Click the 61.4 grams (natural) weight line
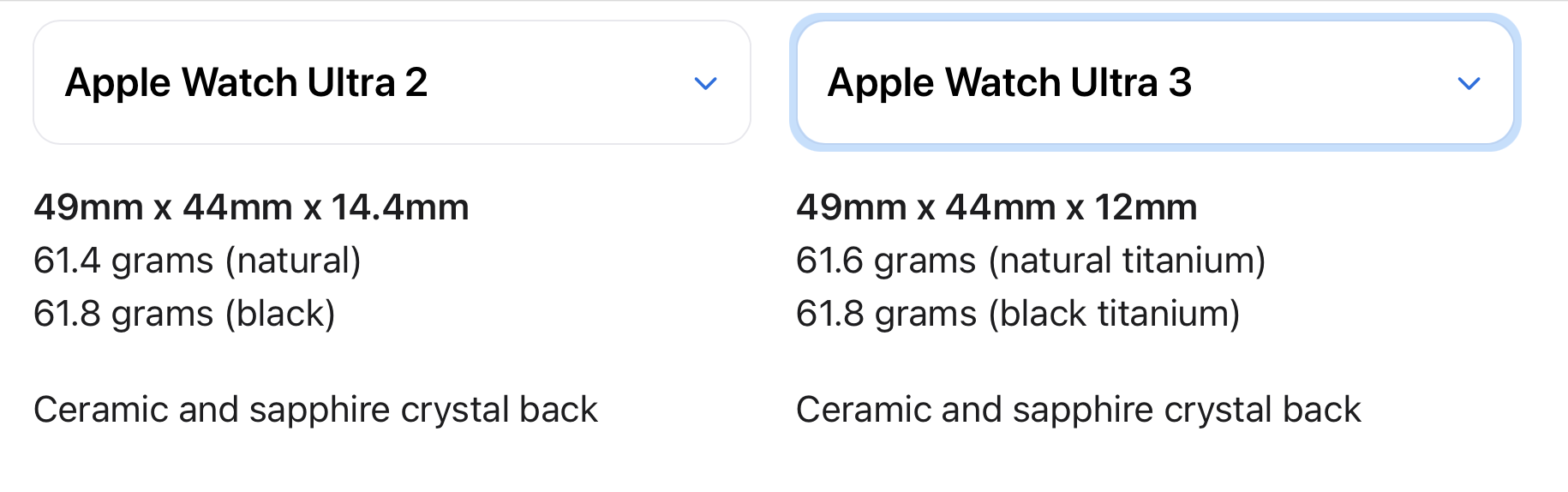1568x492 pixels. [197, 261]
